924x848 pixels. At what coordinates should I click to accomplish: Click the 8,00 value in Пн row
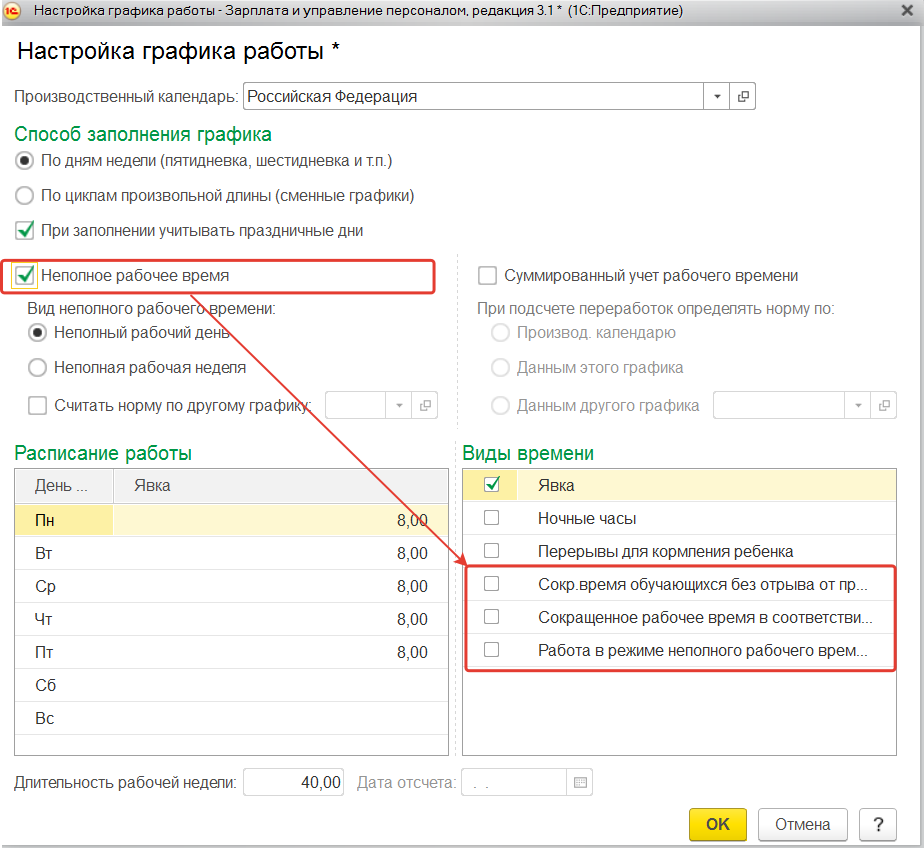click(x=412, y=520)
